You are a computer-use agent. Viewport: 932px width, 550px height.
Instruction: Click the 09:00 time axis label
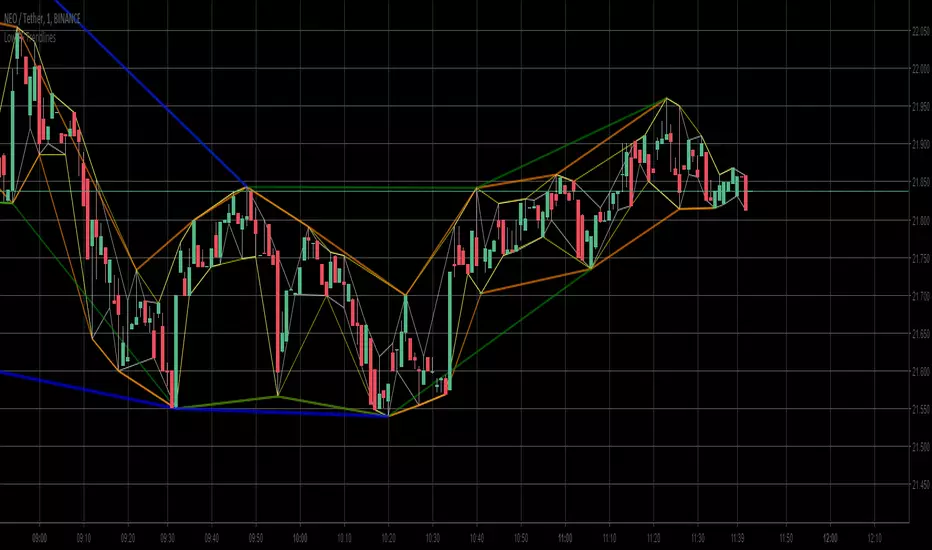(x=40, y=538)
